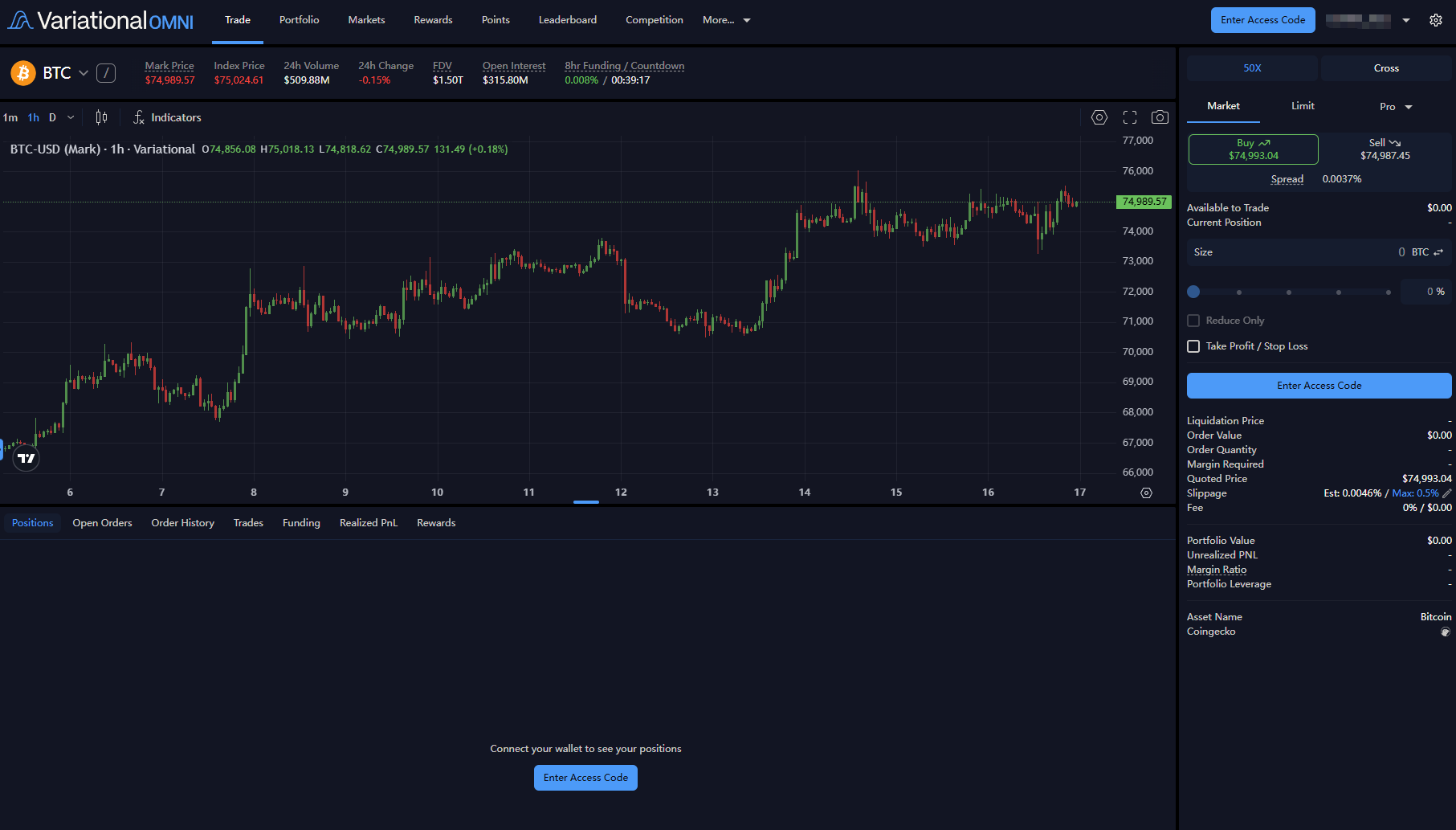Open the settings gear icon
Image resolution: width=1456 pixels, height=830 pixels.
pyautogui.click(x=1436, y=20)
